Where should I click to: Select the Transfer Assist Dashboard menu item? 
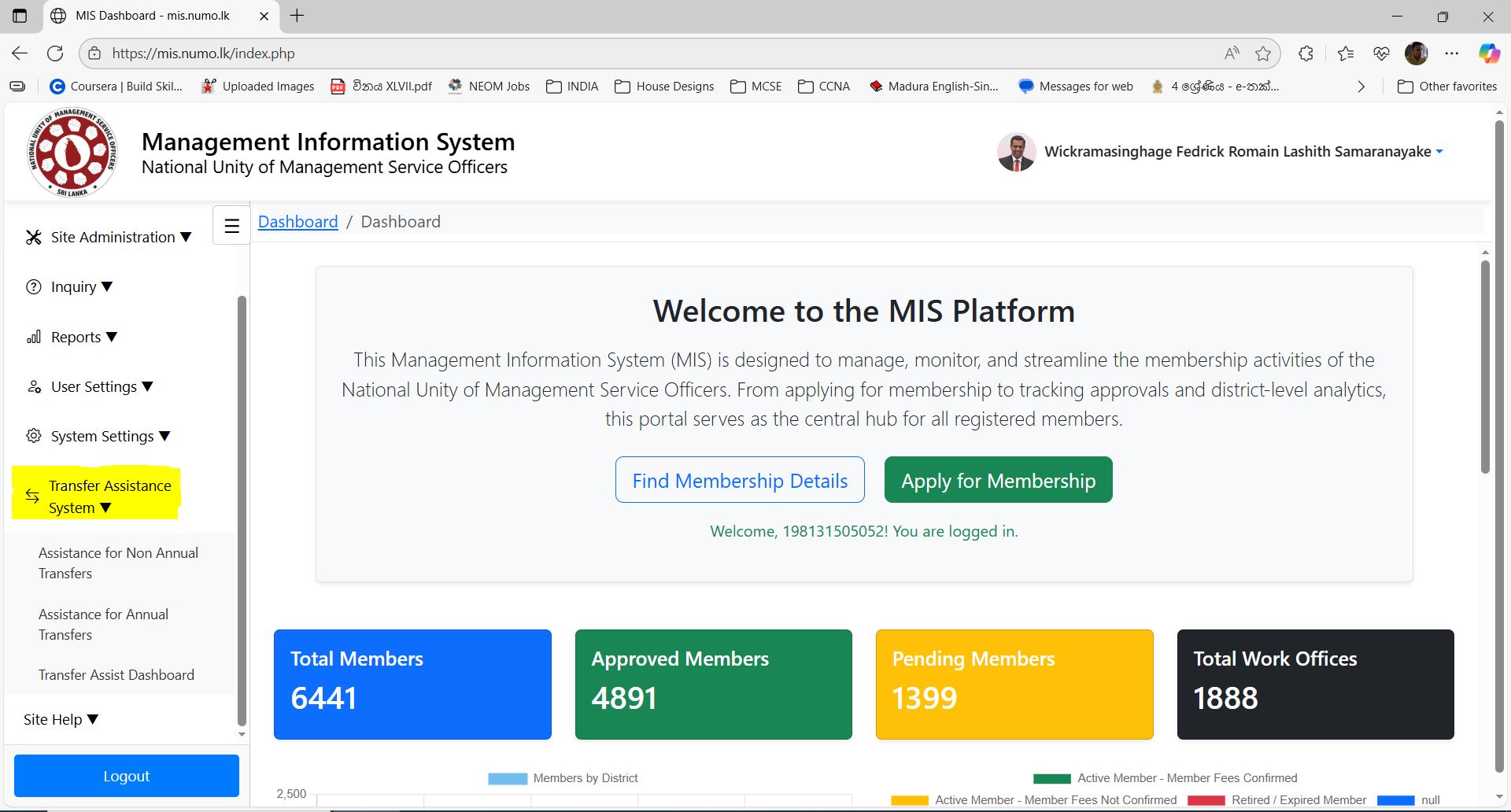116,674
